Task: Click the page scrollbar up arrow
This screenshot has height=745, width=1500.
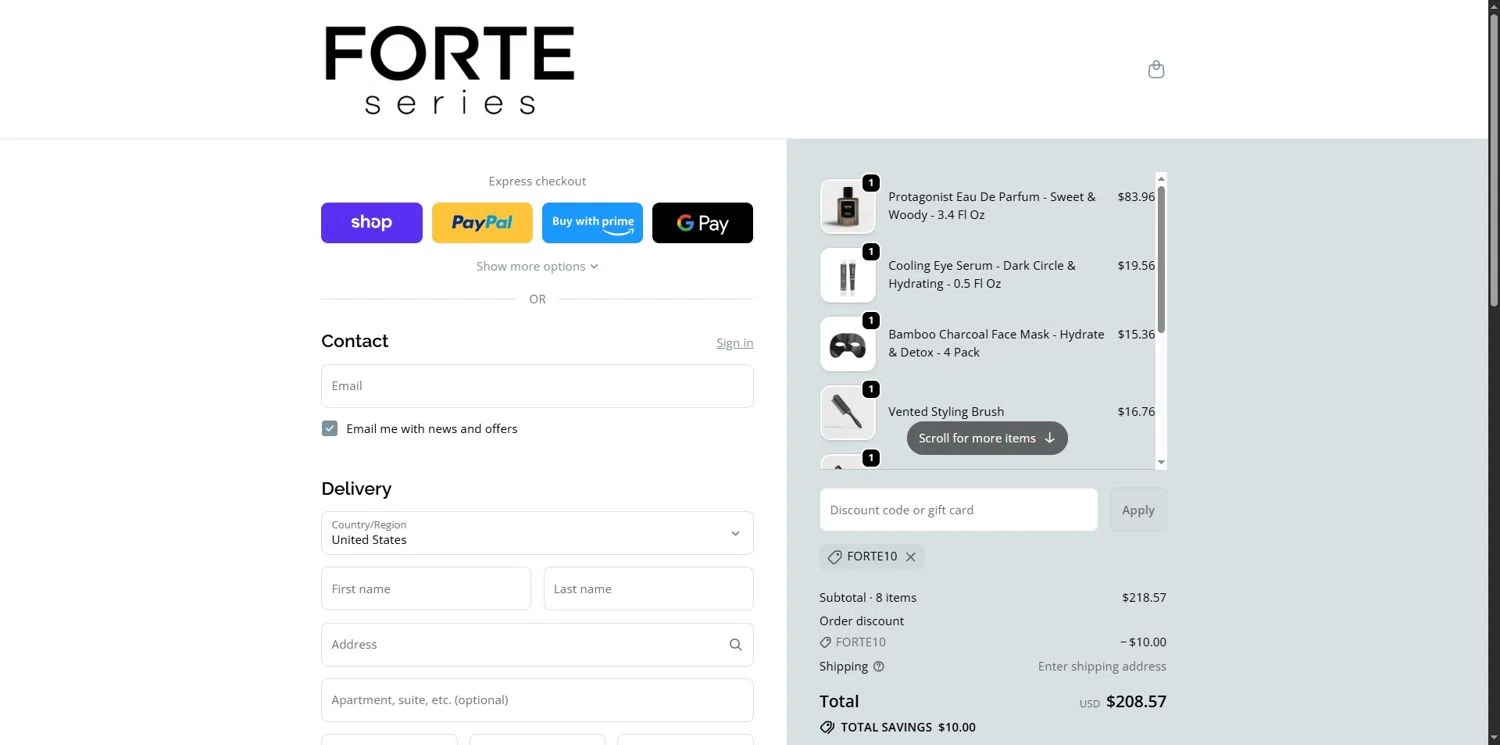Action: [x=1494, y=6]
